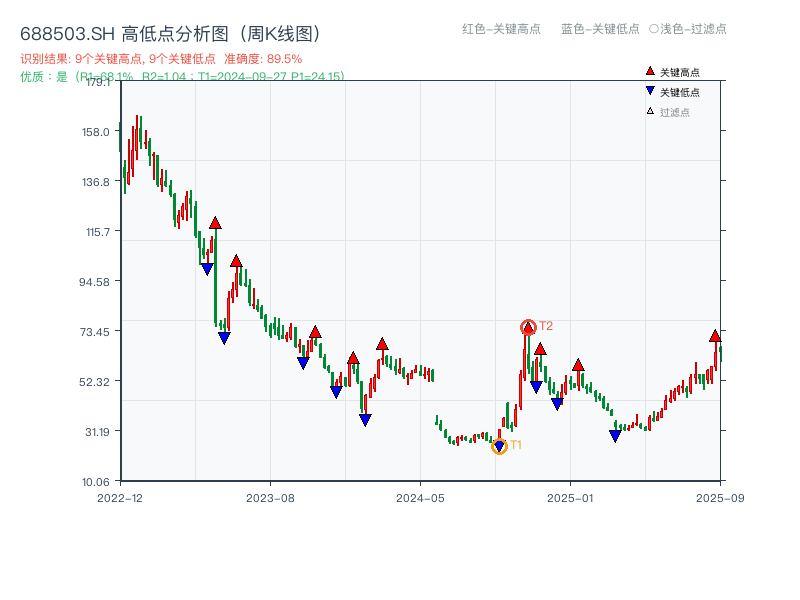Click the circled T1 key low marker
The height and width of the screenshot is (600, 800).
coord(498,445)
